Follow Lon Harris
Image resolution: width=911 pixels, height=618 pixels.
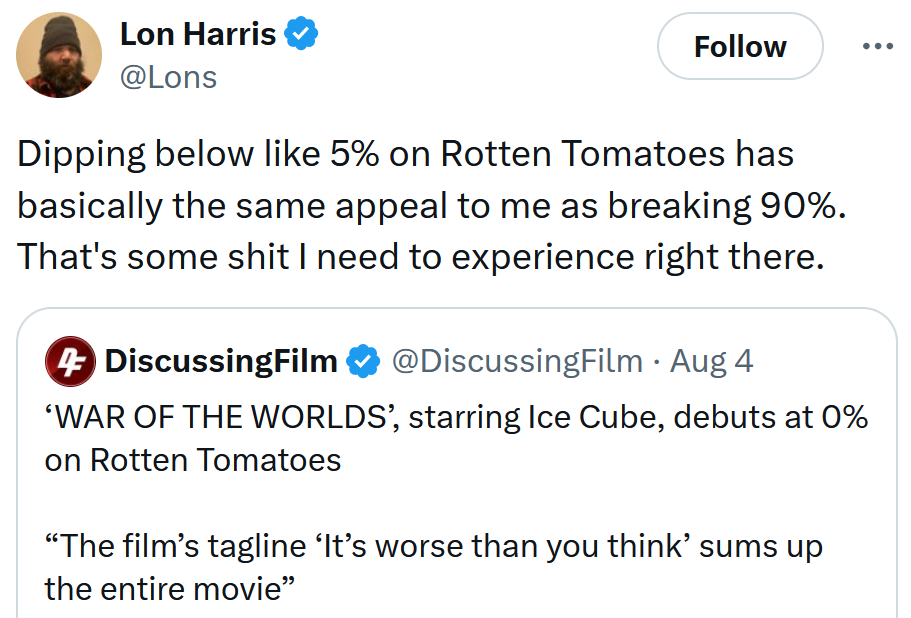click(740, 47)
